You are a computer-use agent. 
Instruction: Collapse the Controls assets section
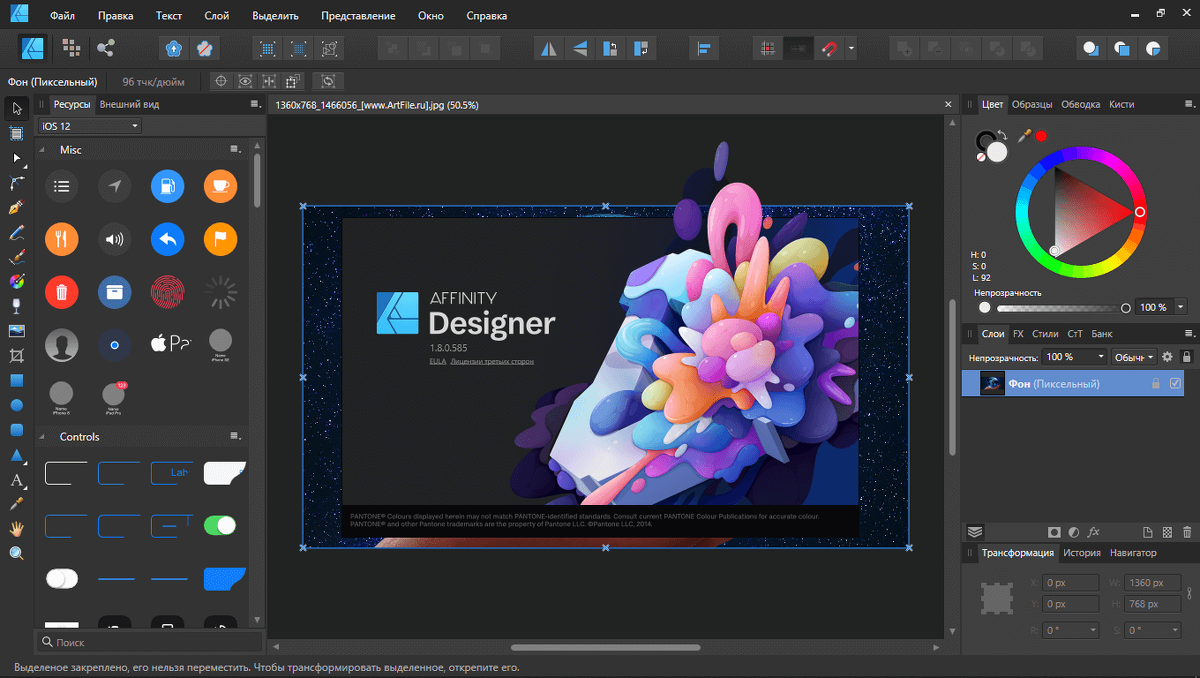point(44,437)
